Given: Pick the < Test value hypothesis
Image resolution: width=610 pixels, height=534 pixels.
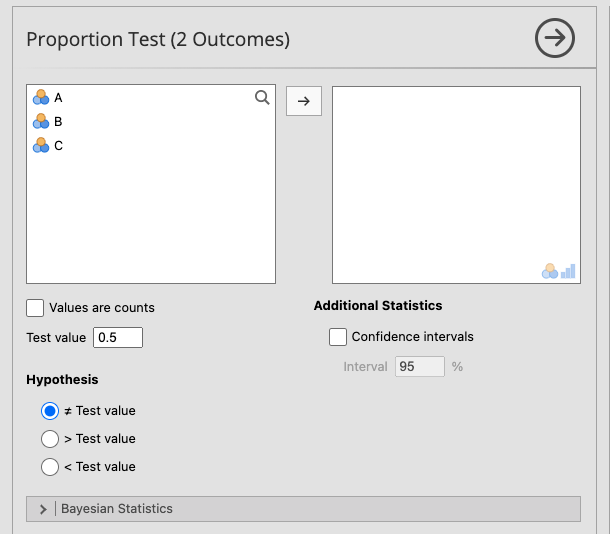Looking at the screenshot, I should (x=49, y=466).
